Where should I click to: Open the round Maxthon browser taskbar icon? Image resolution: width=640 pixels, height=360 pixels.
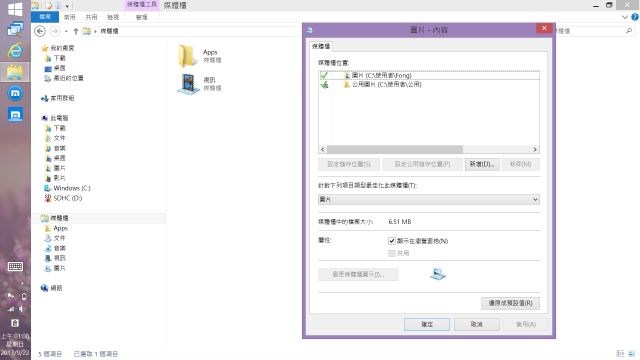coord(15,93)
